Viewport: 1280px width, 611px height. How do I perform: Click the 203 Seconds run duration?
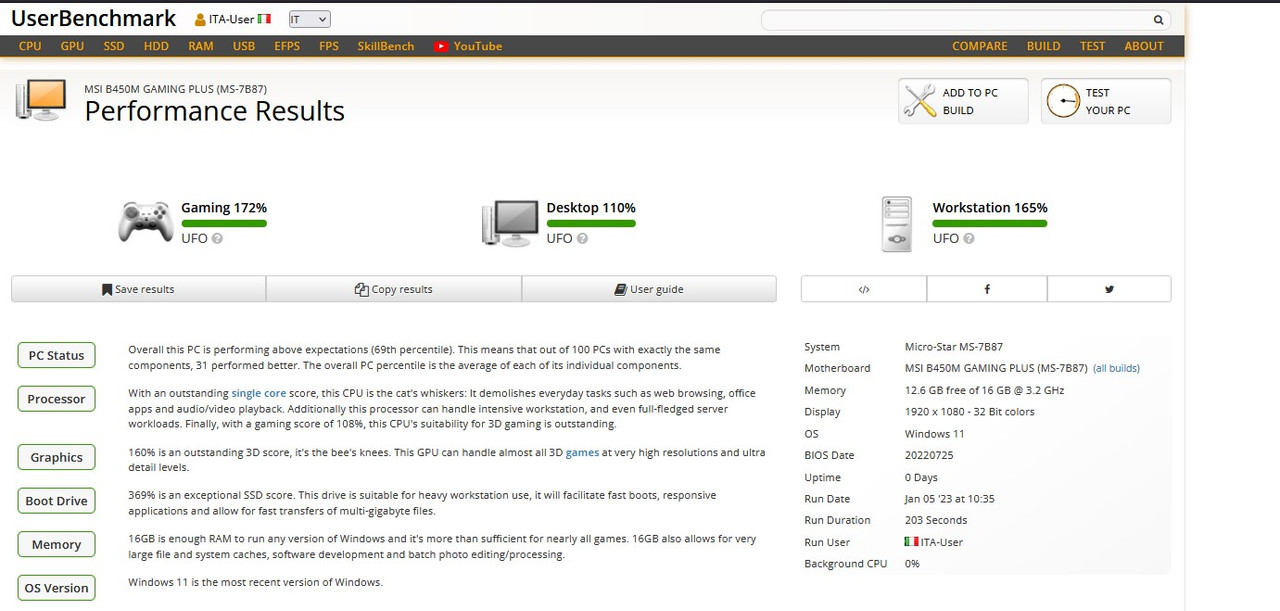click(x=937, y=520)
